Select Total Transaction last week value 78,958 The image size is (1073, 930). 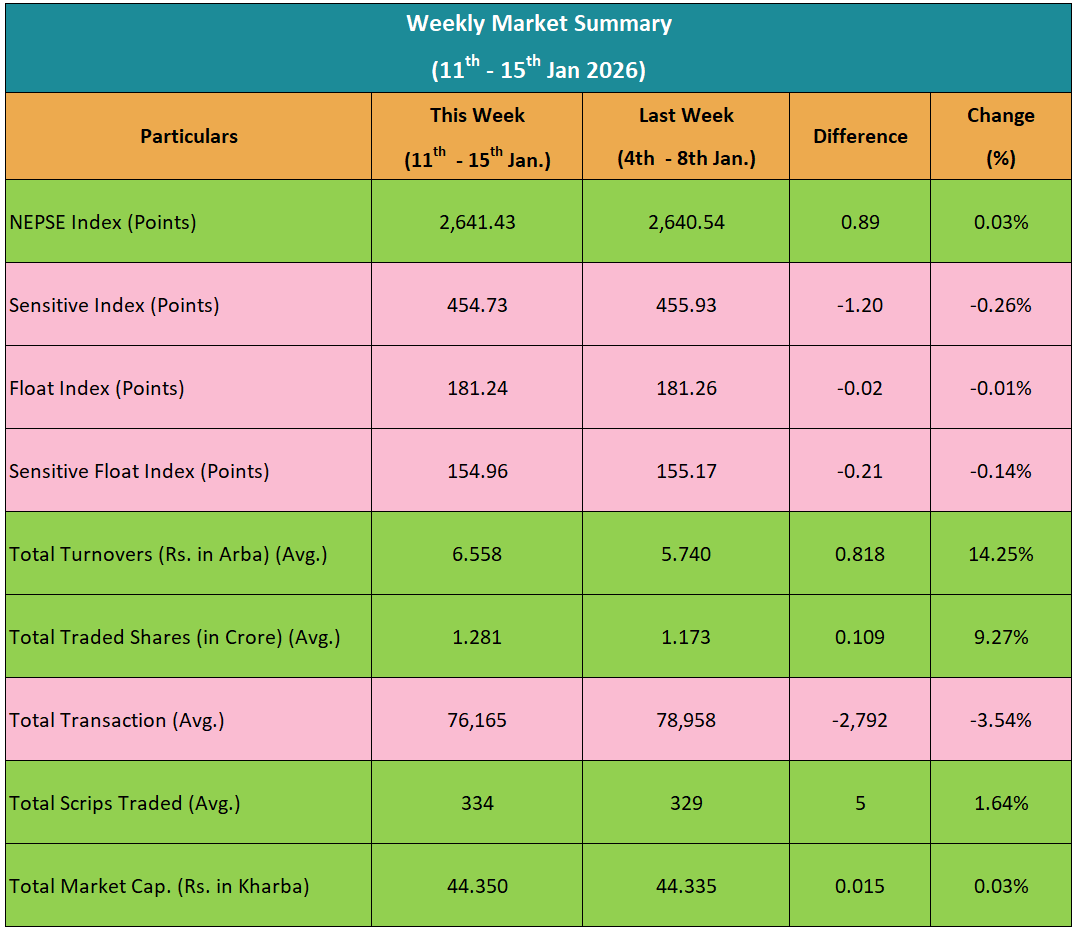tap(686, 720)
